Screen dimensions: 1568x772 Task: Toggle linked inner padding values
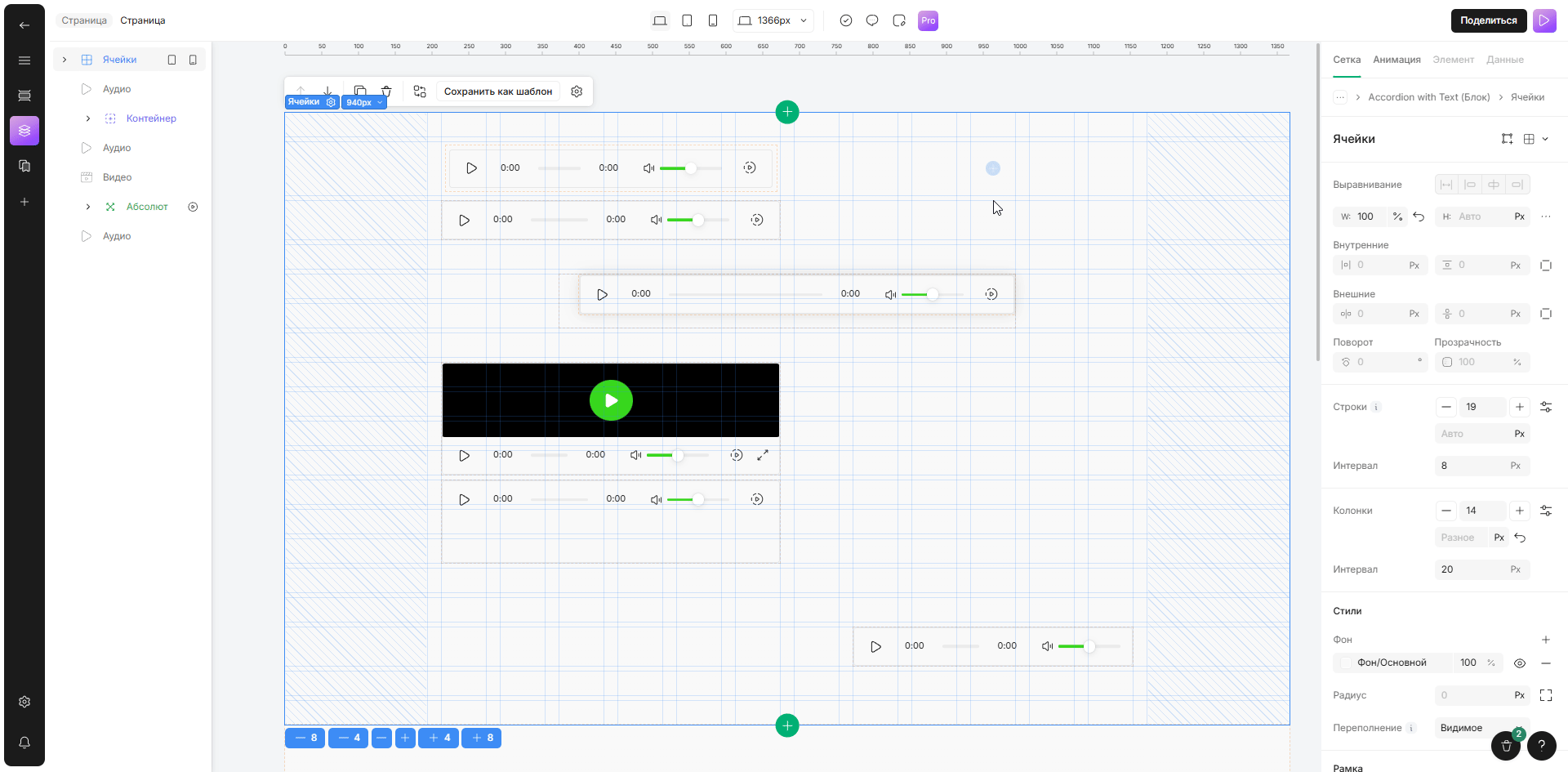1545,266
